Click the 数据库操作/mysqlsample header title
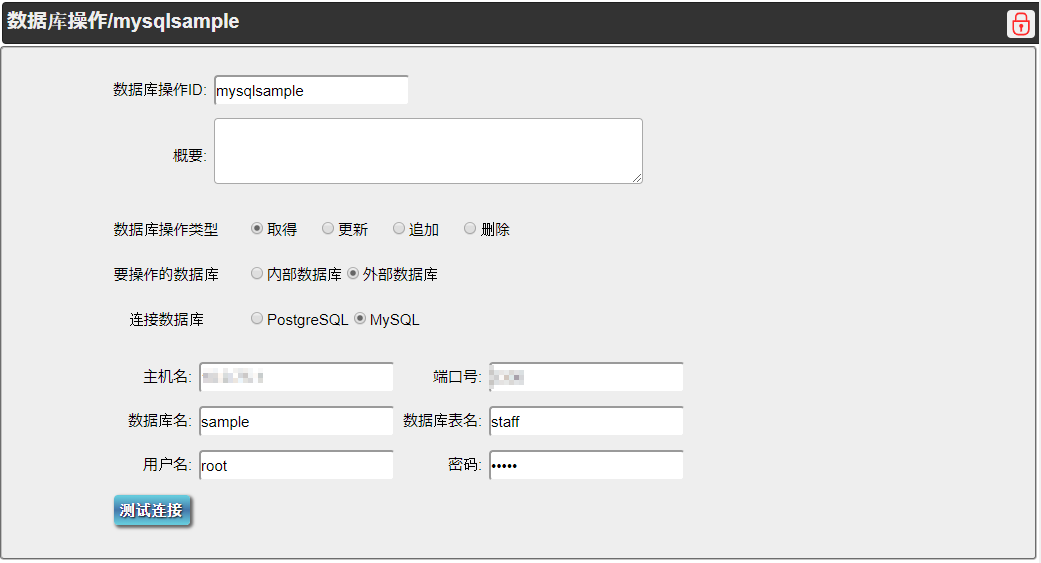 [x=123, y=21]
